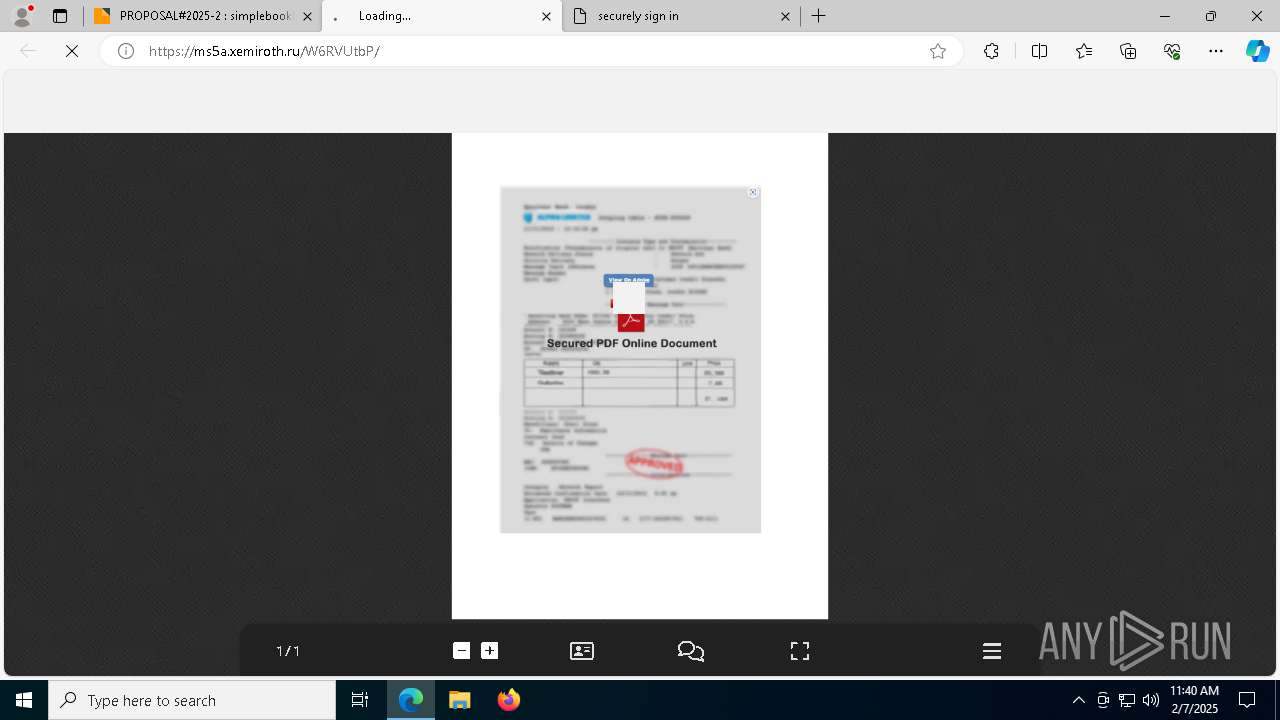Enter fullscreen mode in viewer
1280x720 pixels.
(x=800, y=651)
